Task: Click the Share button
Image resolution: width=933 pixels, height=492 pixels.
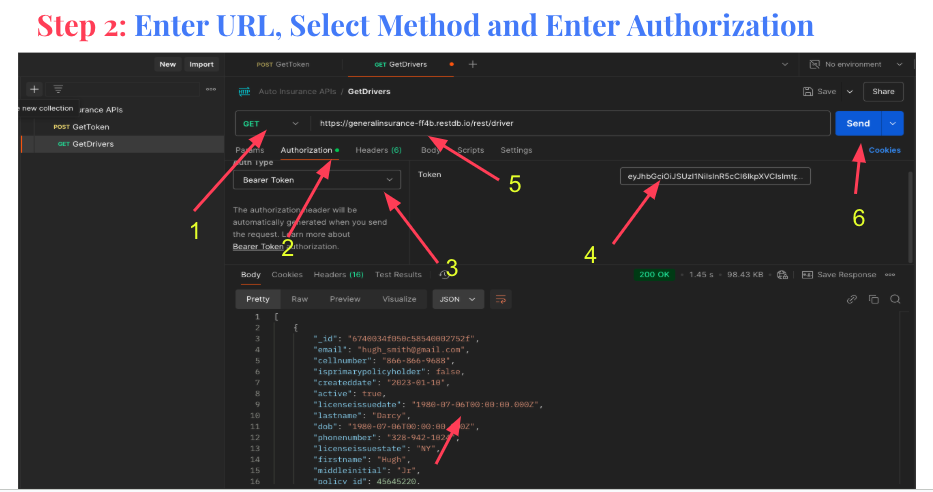Action: tap(883, 92)
